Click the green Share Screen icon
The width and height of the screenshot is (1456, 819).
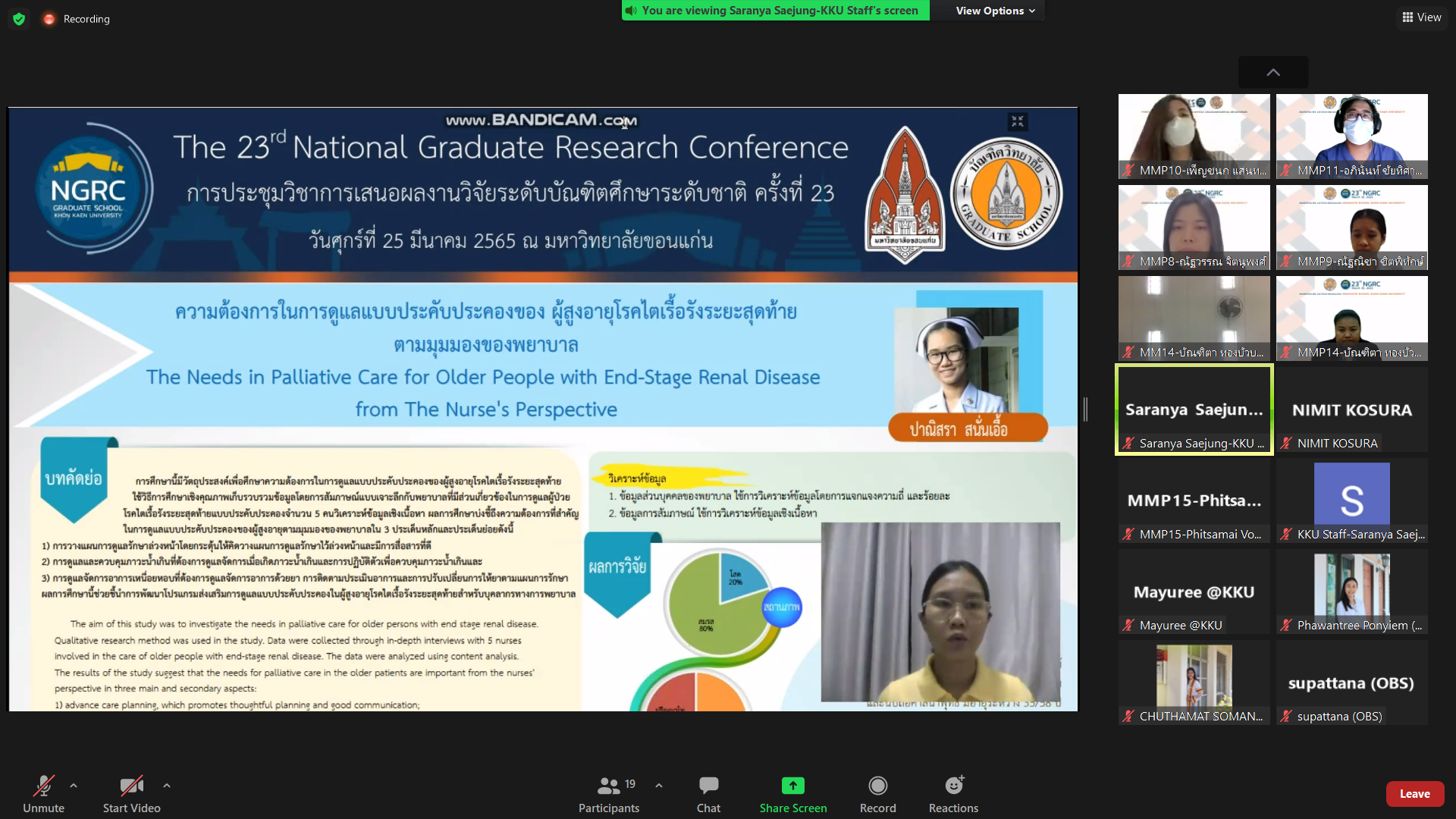[792, 786]
